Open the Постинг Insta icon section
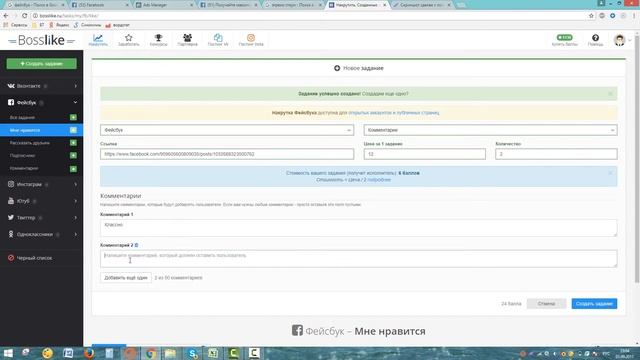 [x=251, y=40]
